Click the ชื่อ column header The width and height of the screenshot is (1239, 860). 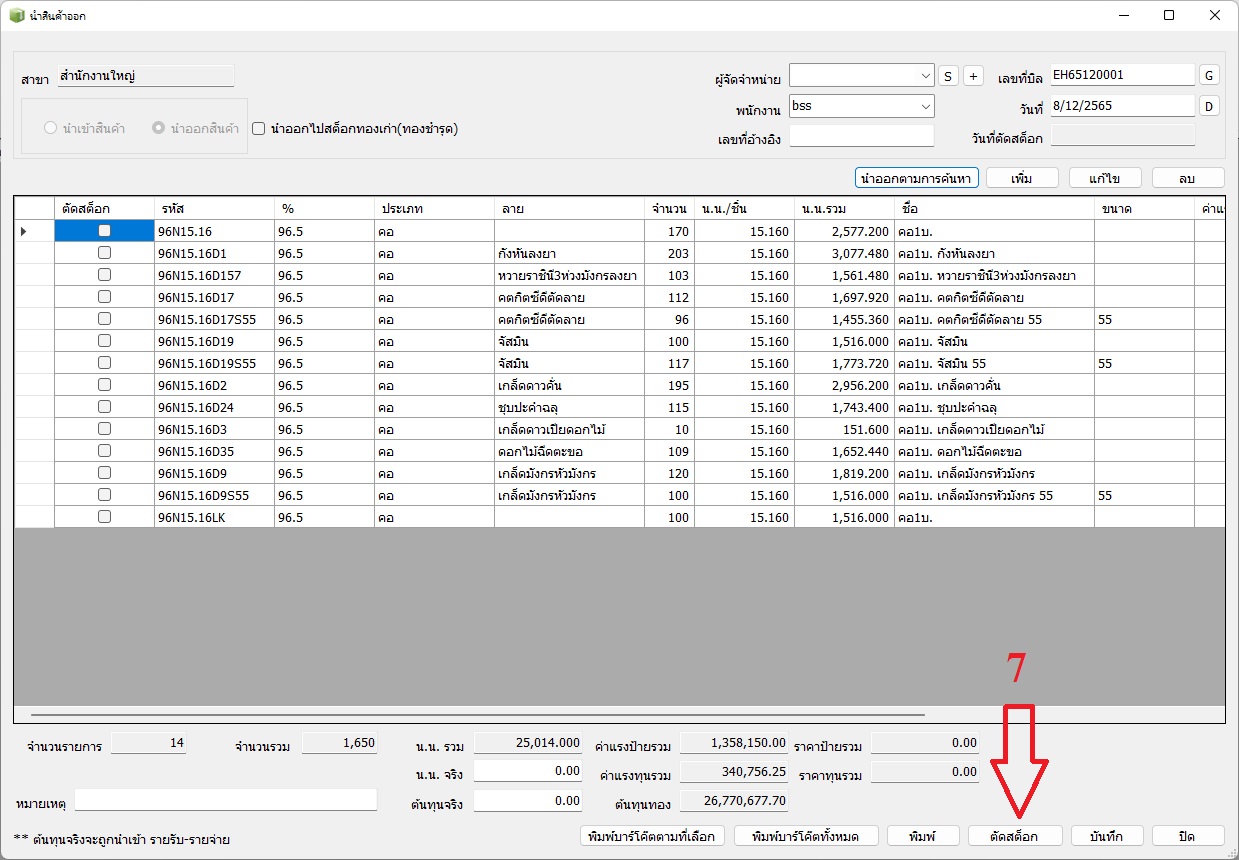(x=994, y=208)
